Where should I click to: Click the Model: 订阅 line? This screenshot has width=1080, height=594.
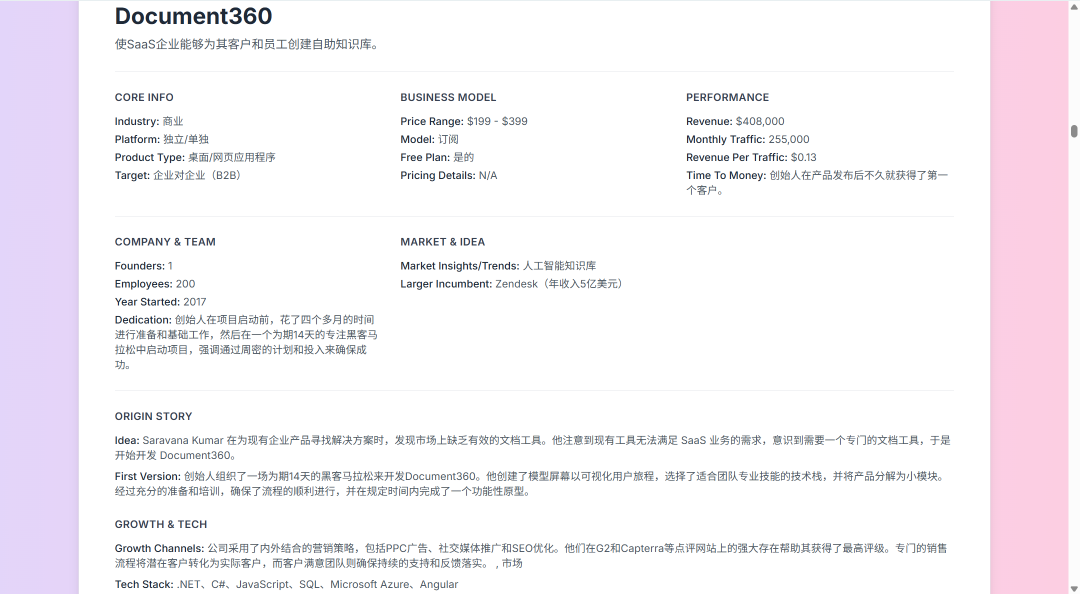pos(430,139)
